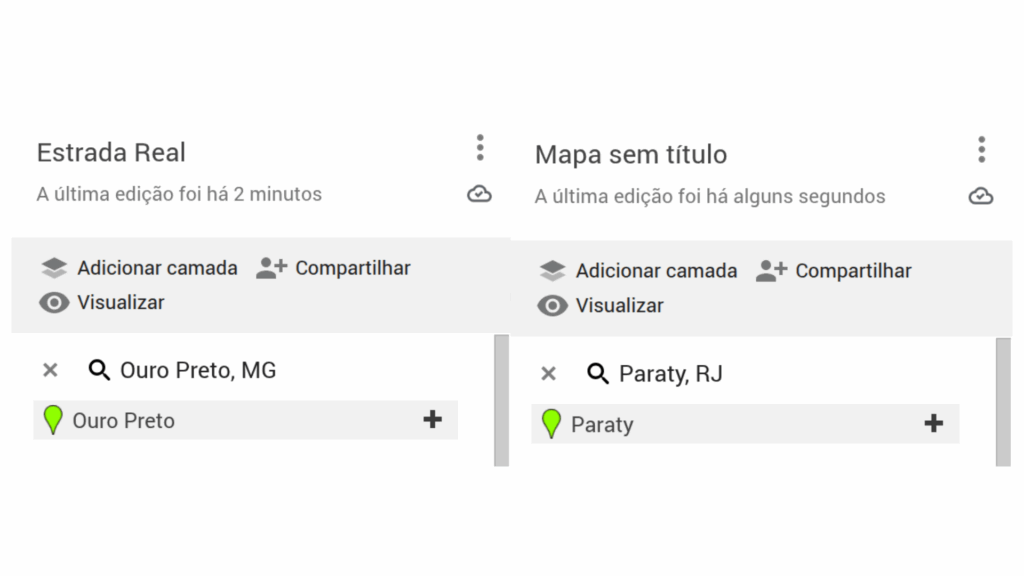
Task: Click the plus button to add Ouro Preto
Action: [432, 419]
